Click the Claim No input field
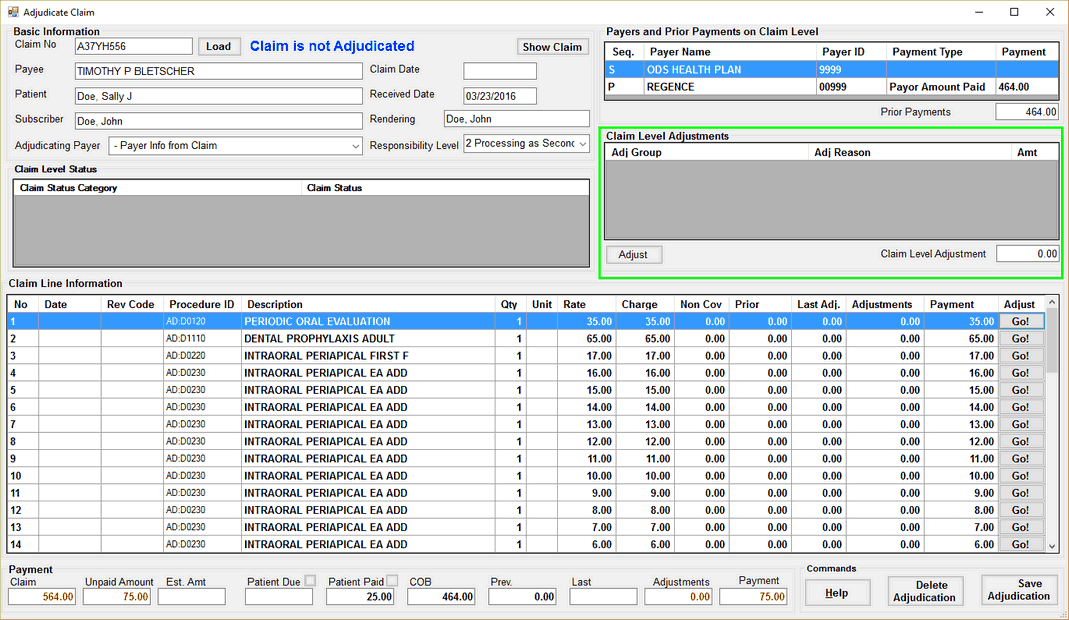This screenshot has height=620, width=1069. point(134,46)
